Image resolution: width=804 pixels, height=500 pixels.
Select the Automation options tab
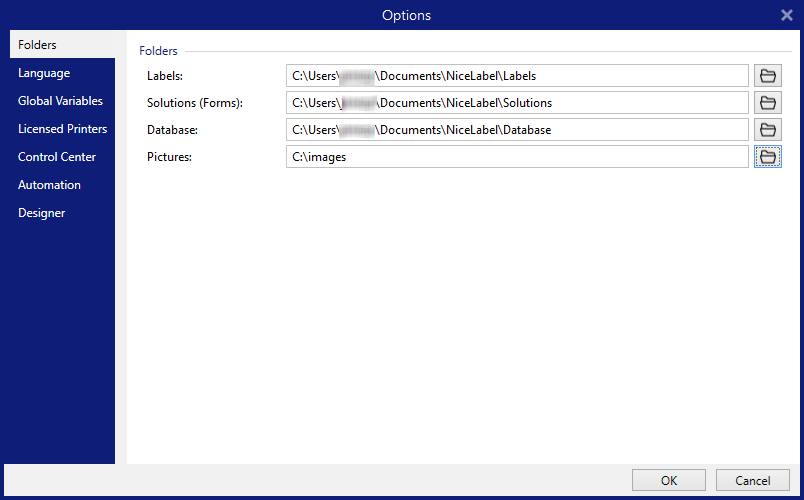tap(49, 185)
